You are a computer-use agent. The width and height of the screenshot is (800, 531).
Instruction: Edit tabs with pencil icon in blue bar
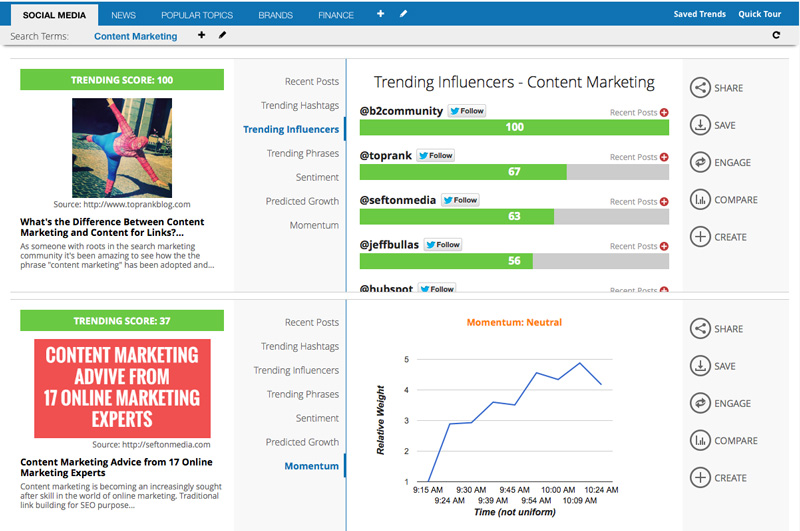403,14
